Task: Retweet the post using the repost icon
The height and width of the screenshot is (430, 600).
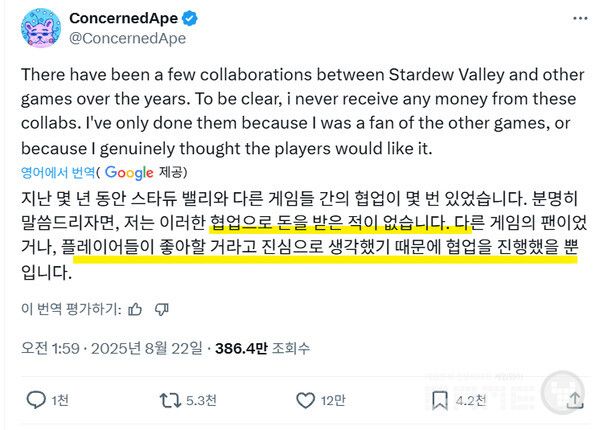Action: 172,400
